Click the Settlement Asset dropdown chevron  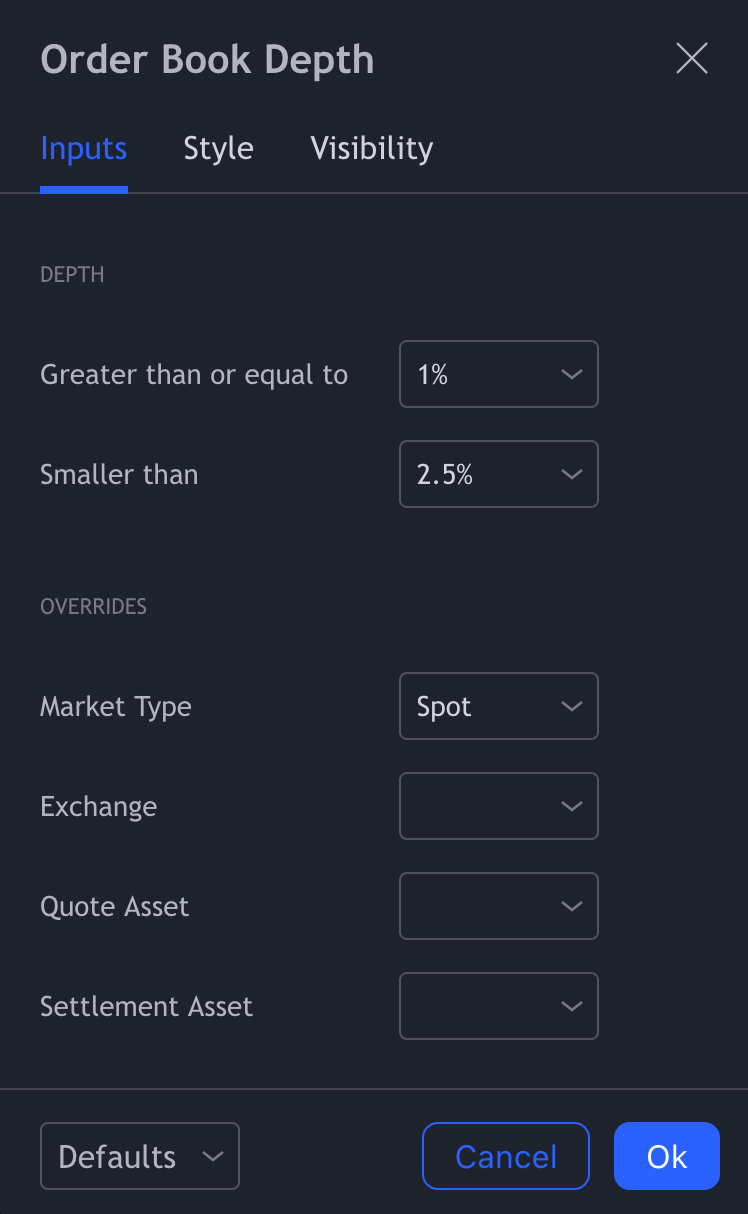[572, 1006]
